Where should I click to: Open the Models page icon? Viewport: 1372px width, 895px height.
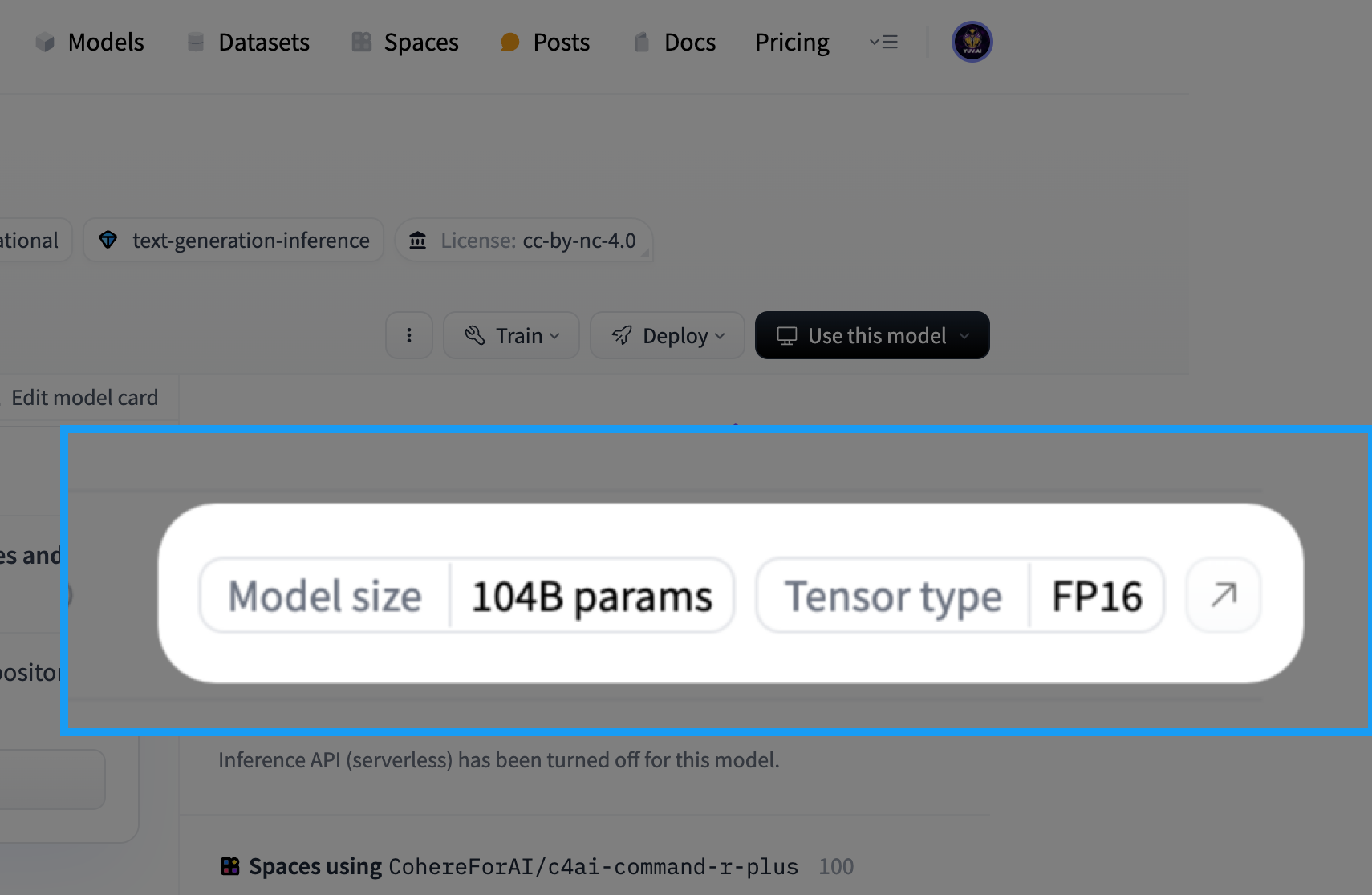45,43
